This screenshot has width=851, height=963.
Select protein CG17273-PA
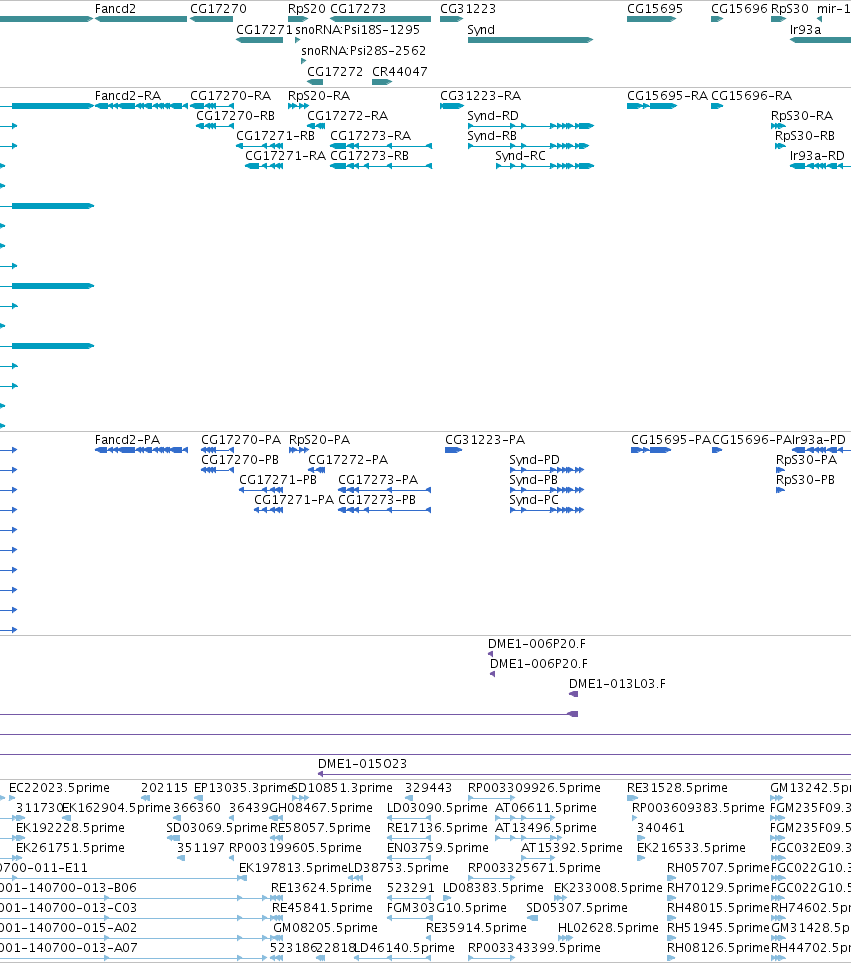[378, 480]
